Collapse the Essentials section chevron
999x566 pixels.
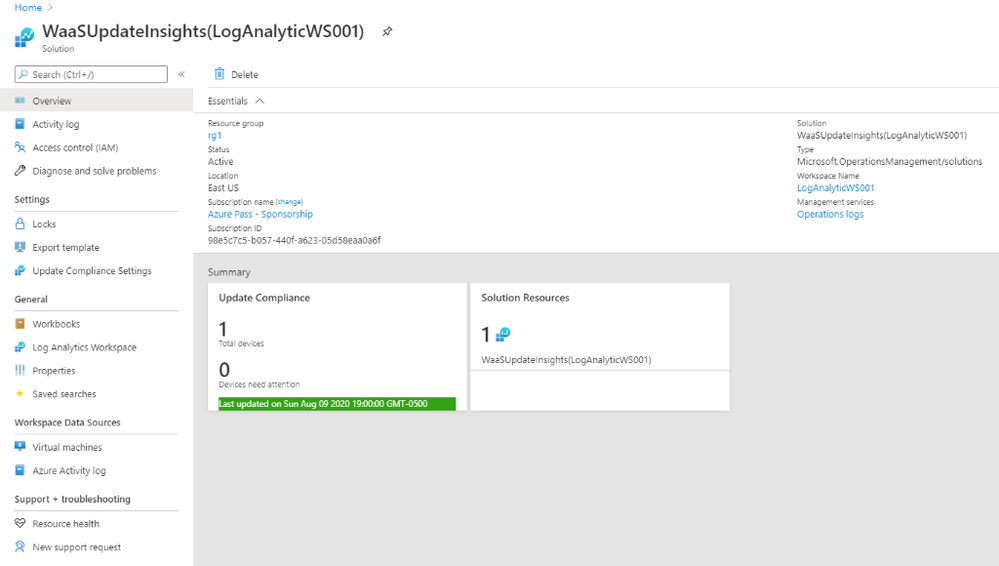tap(260, 101)
